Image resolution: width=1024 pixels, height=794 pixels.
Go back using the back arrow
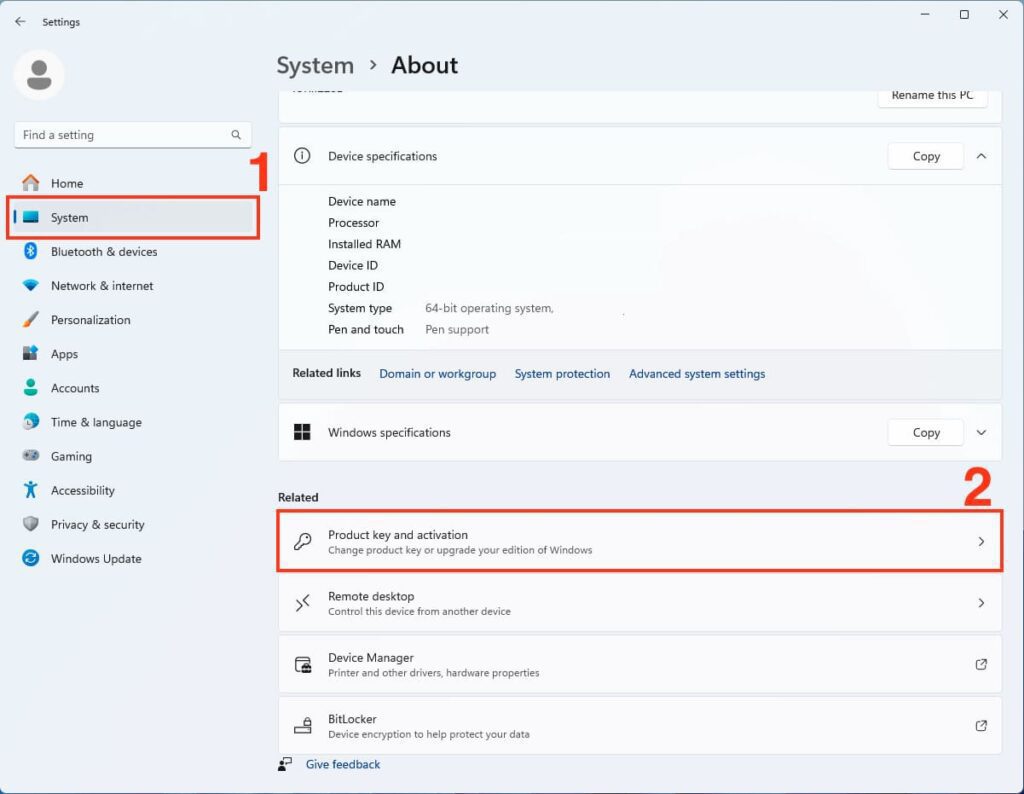[x=20, y=21]
